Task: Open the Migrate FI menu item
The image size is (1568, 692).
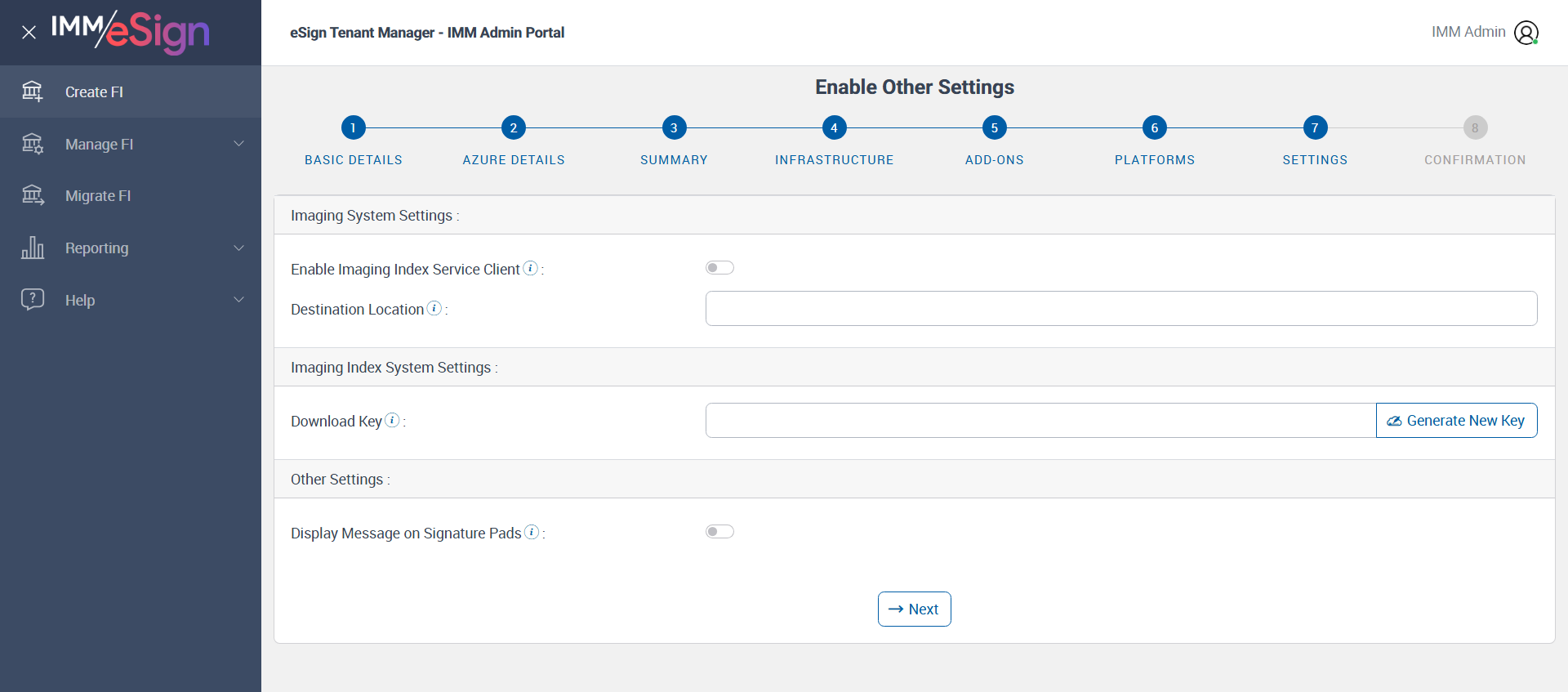Action: coord(97,196)
